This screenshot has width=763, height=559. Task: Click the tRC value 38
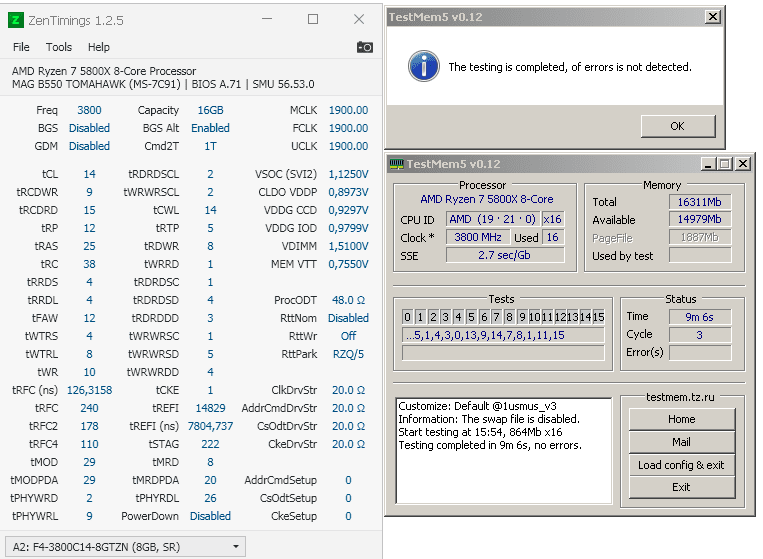(x=90, y=264)
